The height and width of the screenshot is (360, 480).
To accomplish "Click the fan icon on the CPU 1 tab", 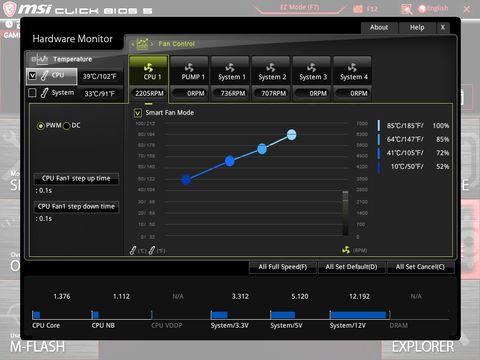I will point(148,68).
